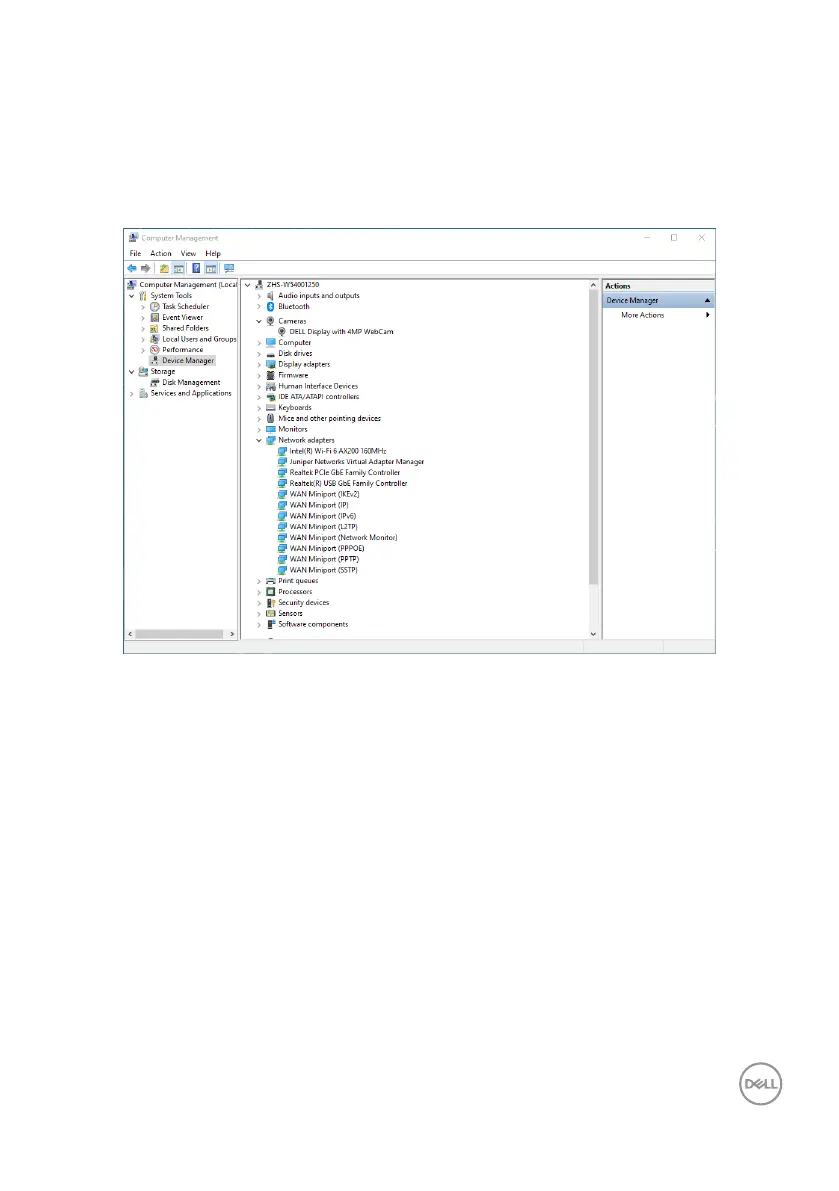Click the Processors category icon
Image resolution: width=839 pixels, height=1191 pixels.
(x=270, y=592)
